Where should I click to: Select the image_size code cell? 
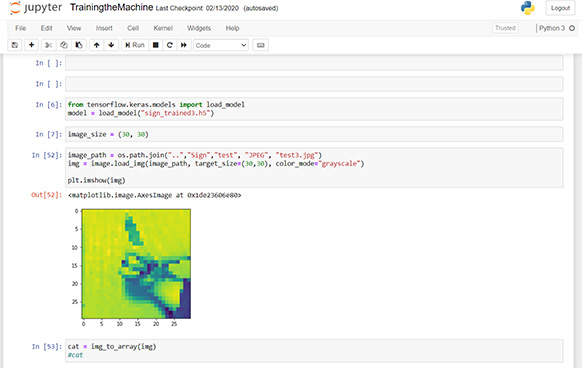click(314, 134)
